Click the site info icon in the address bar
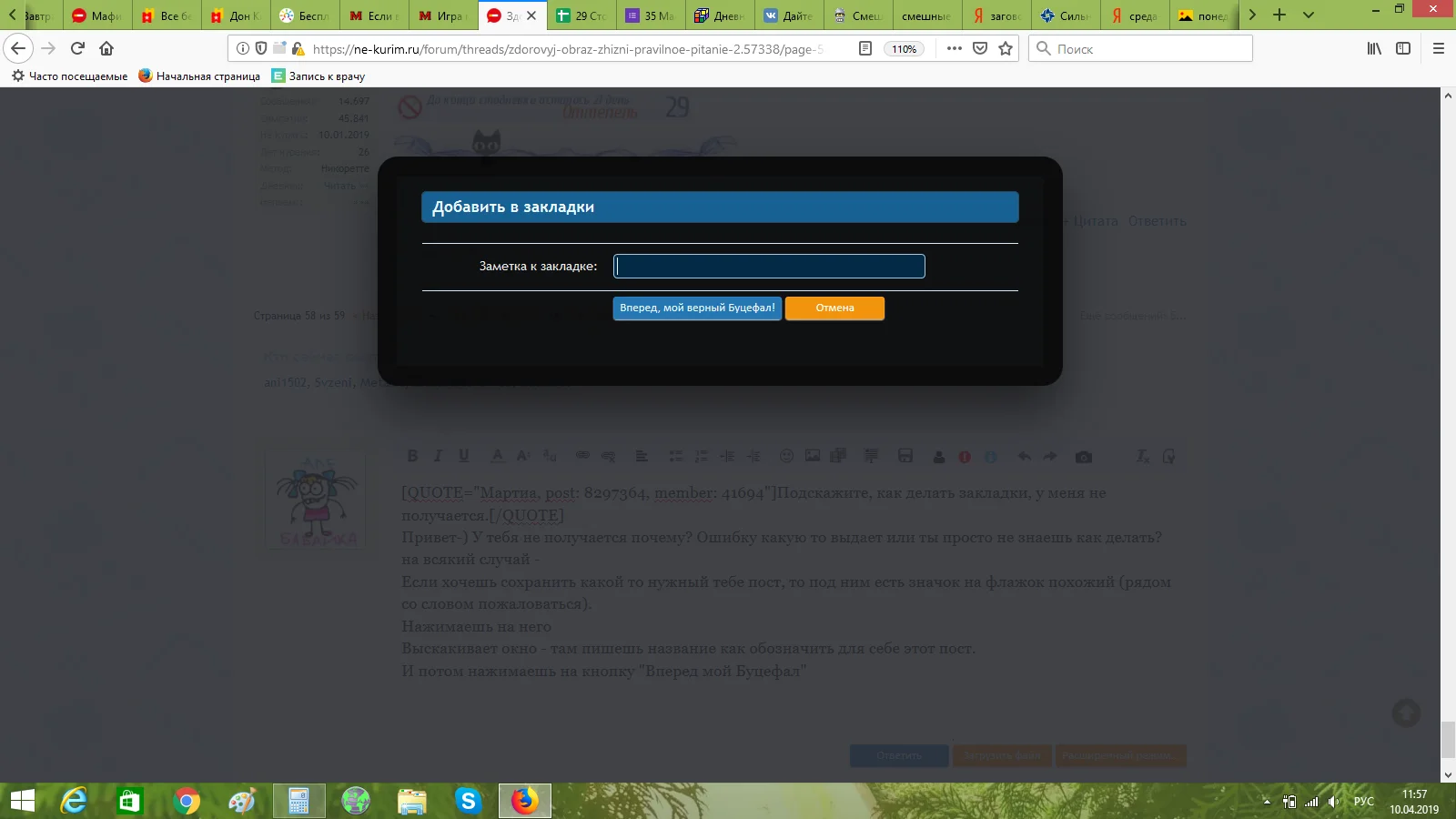Image resolution: width=1456 pixels, height=819 pixels. pos(243,48)
